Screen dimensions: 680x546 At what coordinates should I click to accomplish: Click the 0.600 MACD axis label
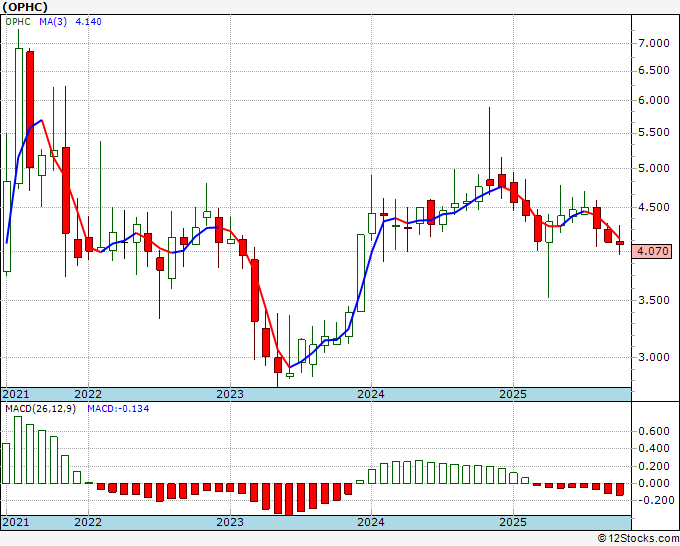pyautogui.click(x=654, y=431)
